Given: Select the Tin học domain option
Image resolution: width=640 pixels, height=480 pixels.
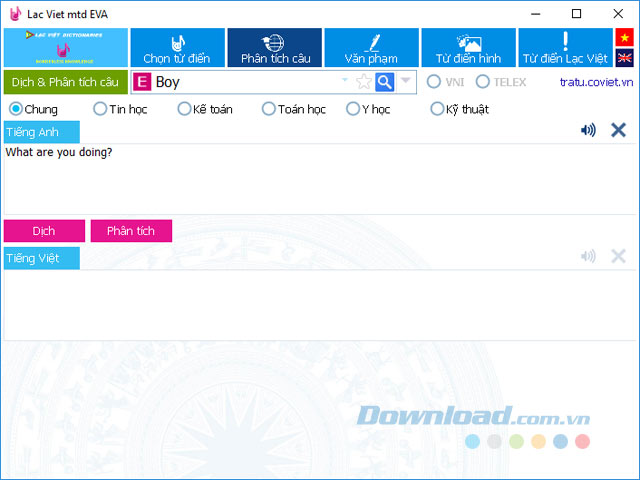Looking at the screenshot, I should click(x=120, y=109).
